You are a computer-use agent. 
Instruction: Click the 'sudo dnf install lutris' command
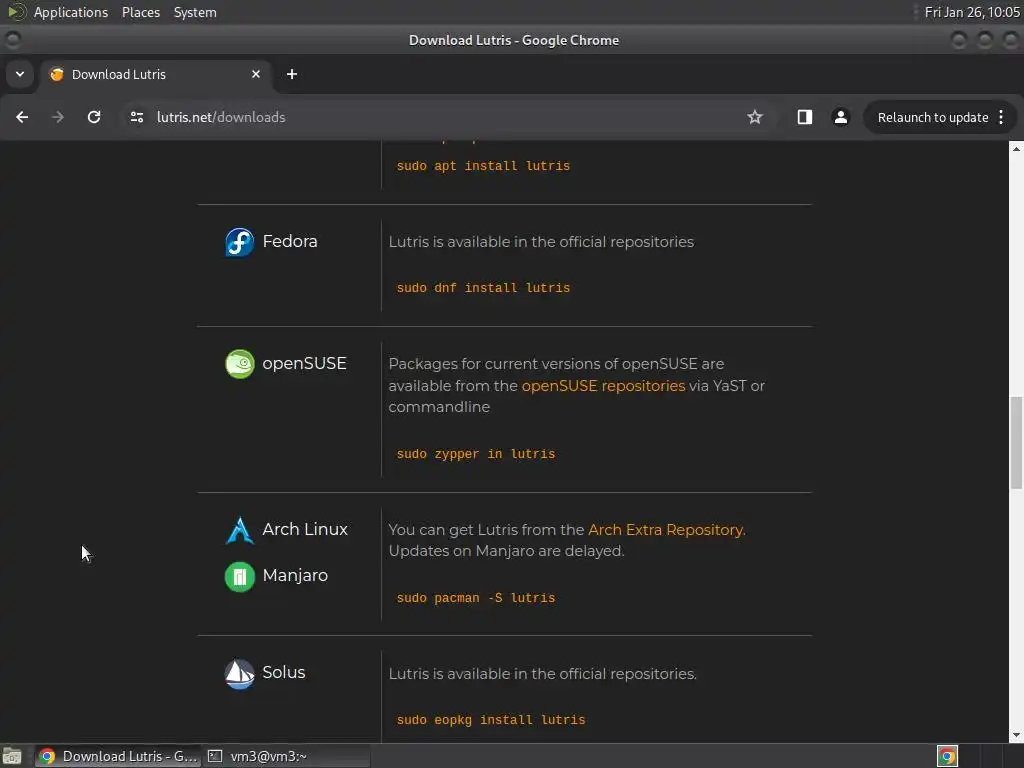click(483, 288)
